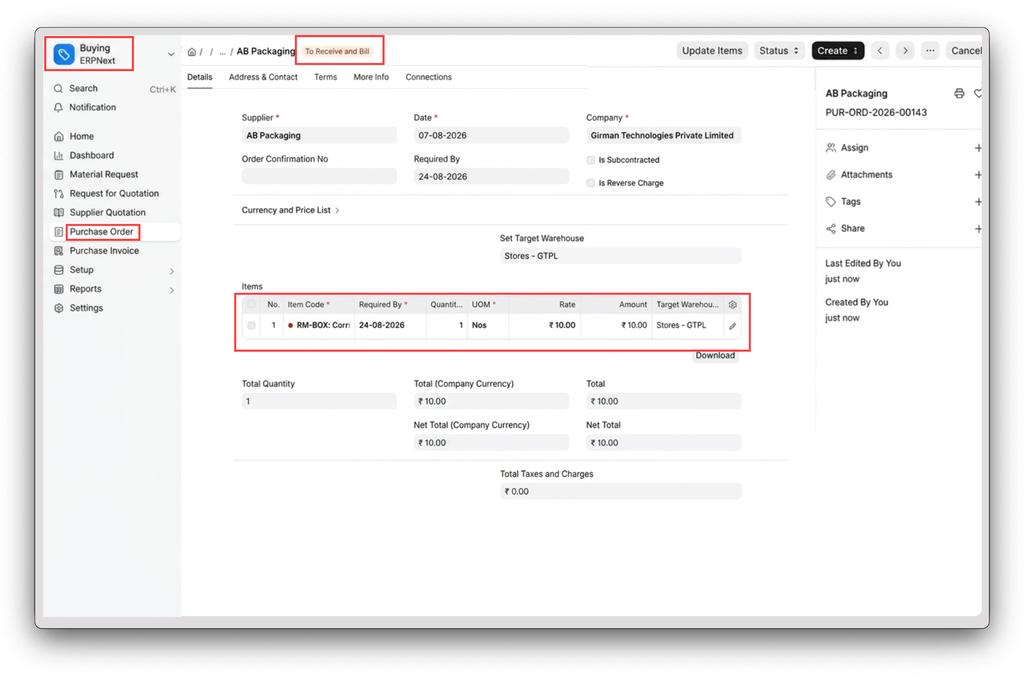Click the Target Warehouse cell in row 1
1024x680 pixels.
pos(688,325)
